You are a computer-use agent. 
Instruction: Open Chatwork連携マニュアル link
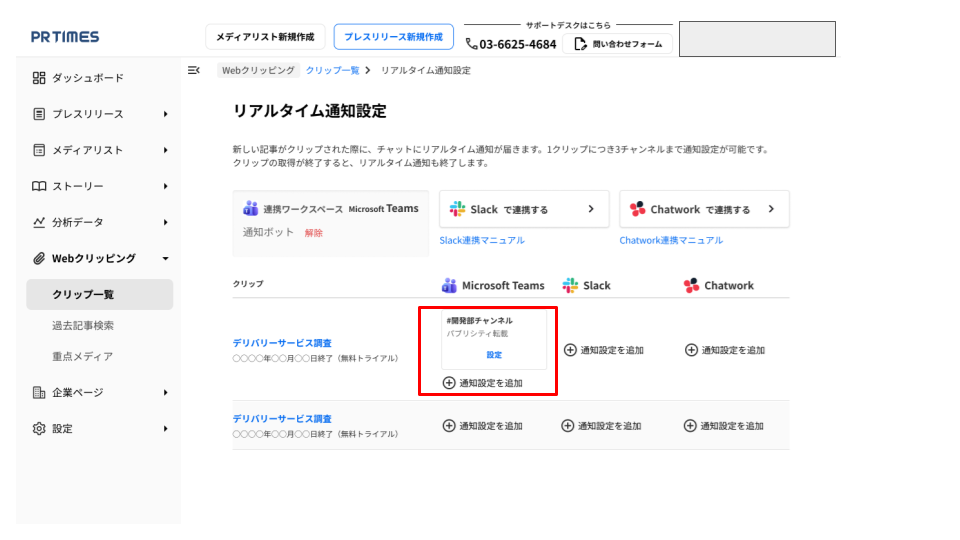pyautogui.click(x=671, y=241)
